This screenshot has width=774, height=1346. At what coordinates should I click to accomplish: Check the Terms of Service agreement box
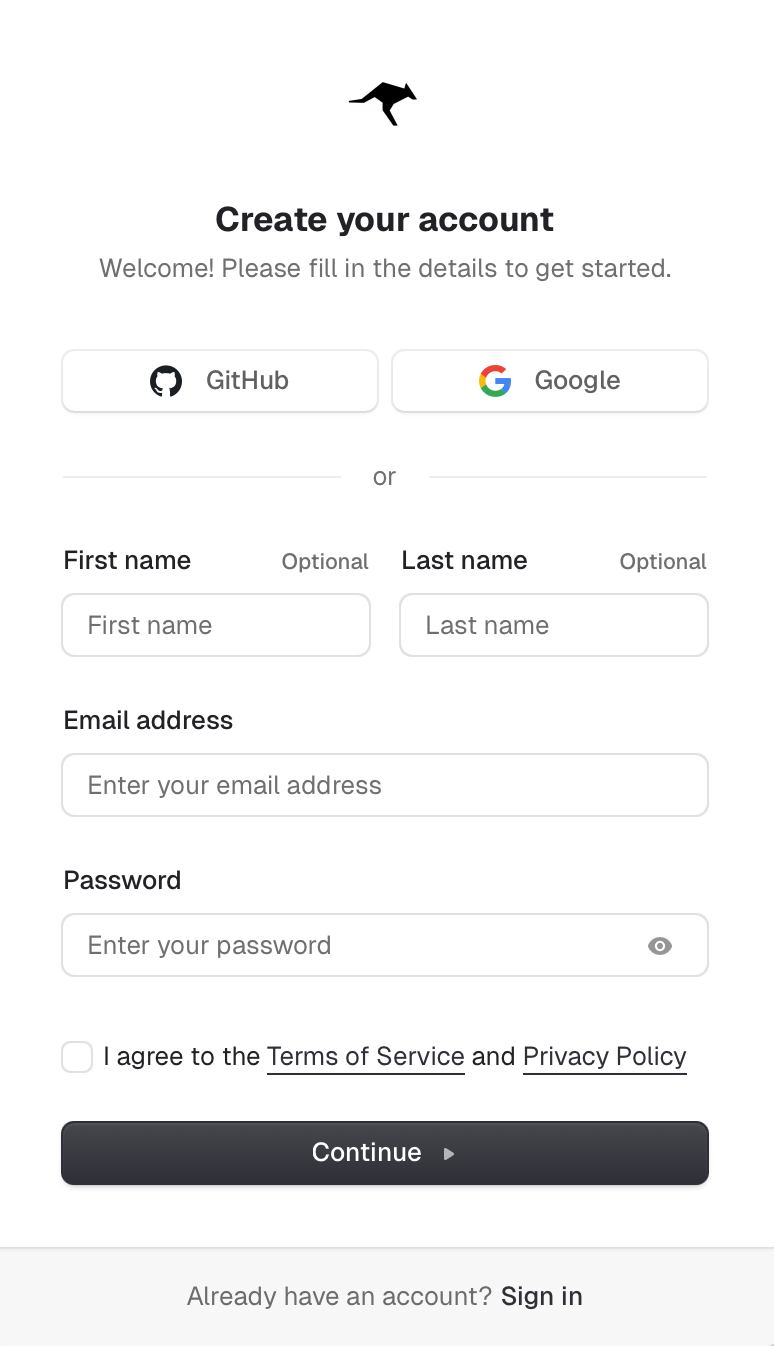[77, 1056]
